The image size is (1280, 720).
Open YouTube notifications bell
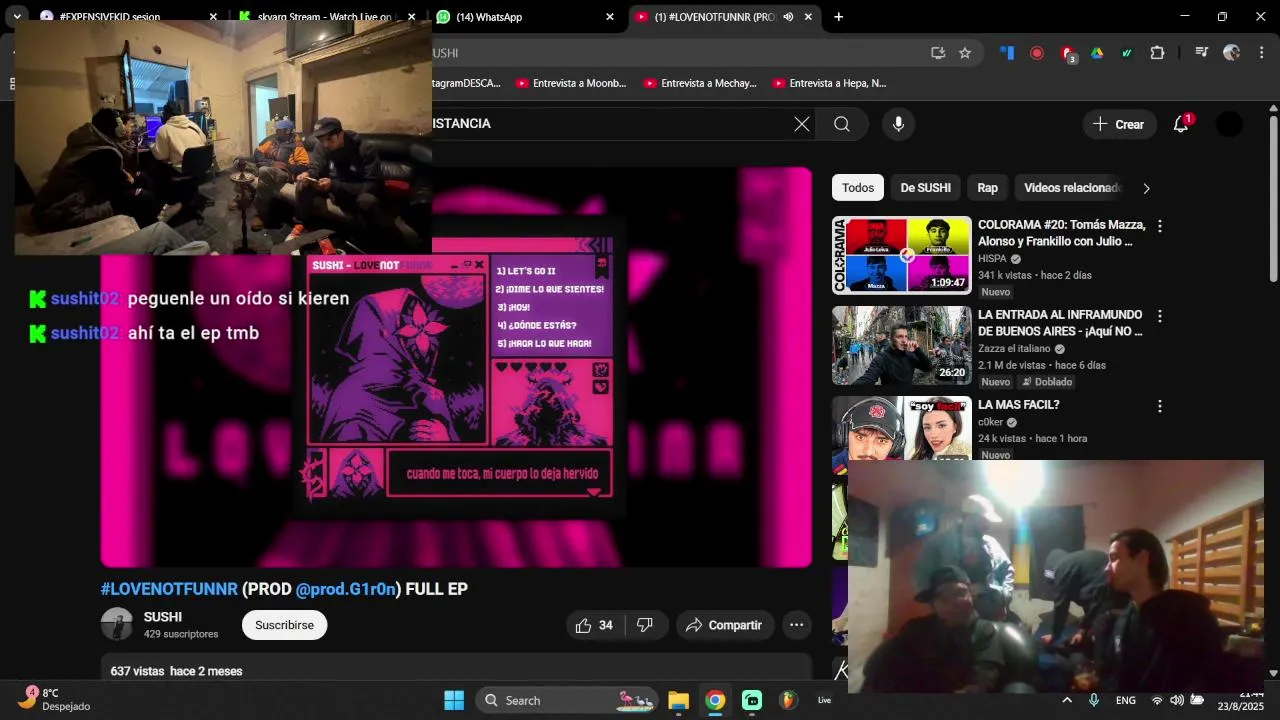1181,124
